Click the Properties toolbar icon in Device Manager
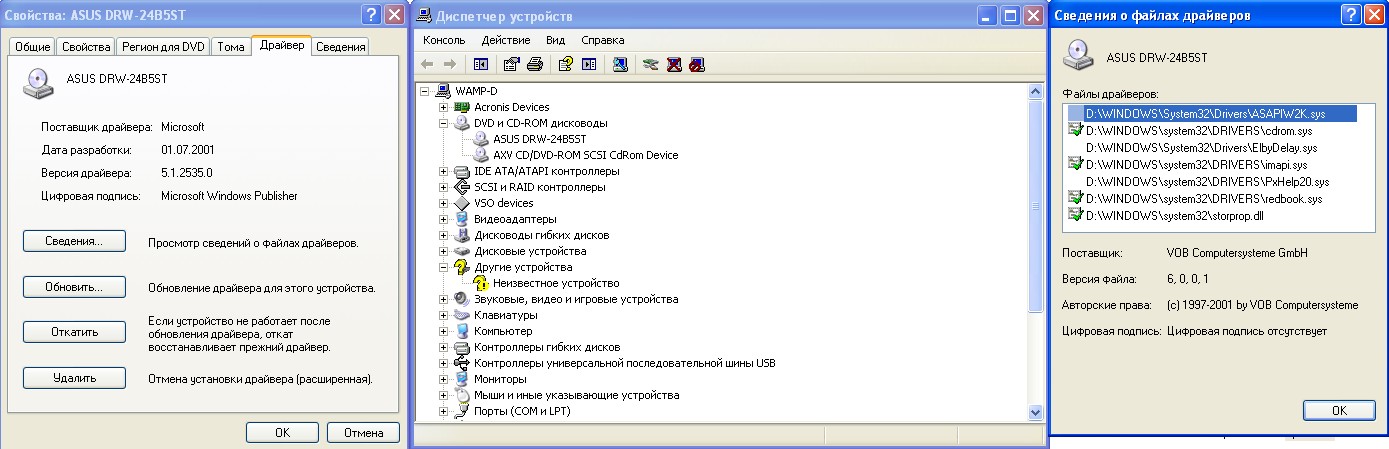1389x449 pixels. [512, 65]
